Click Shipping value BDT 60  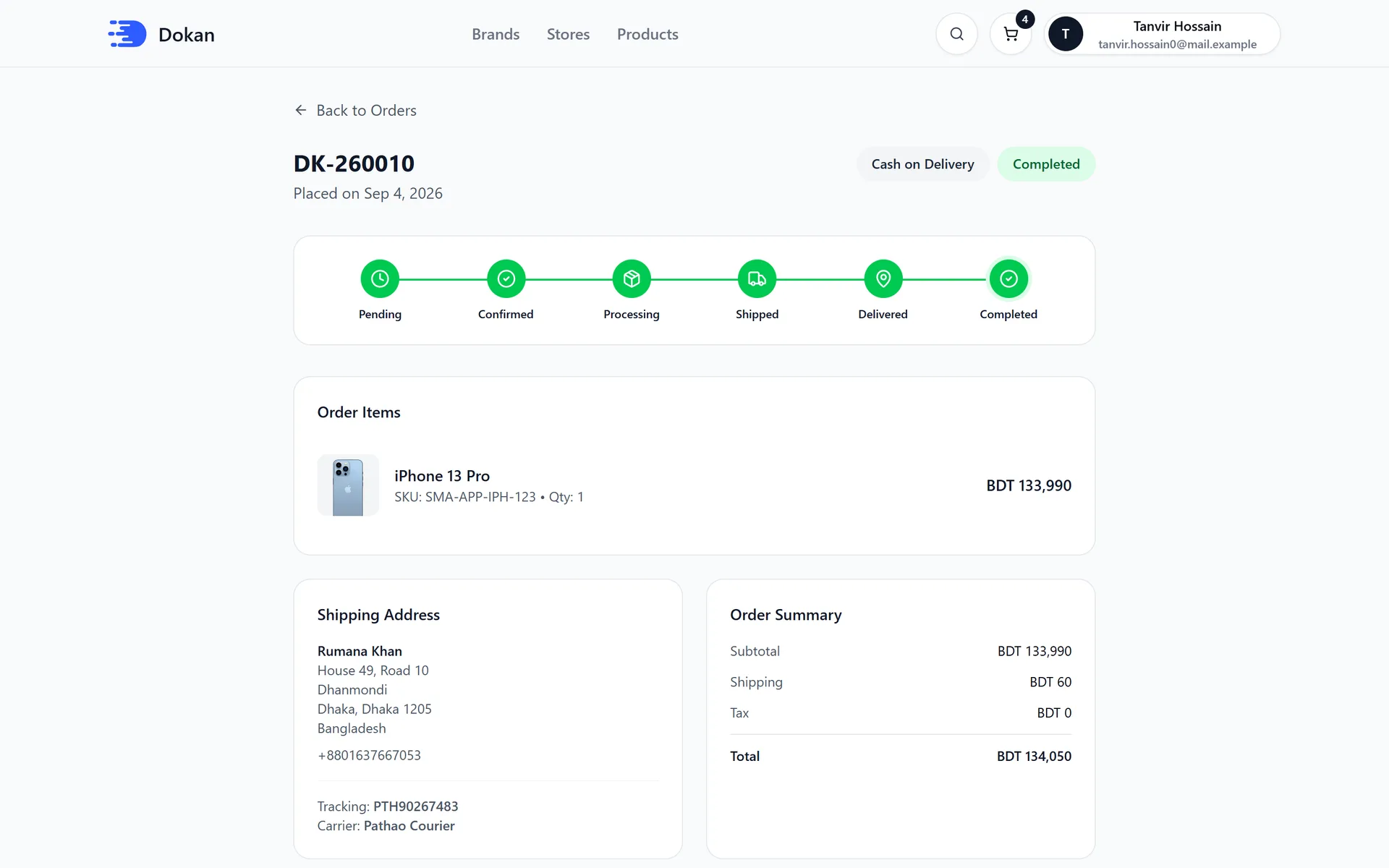click(x=1050, y=682)
